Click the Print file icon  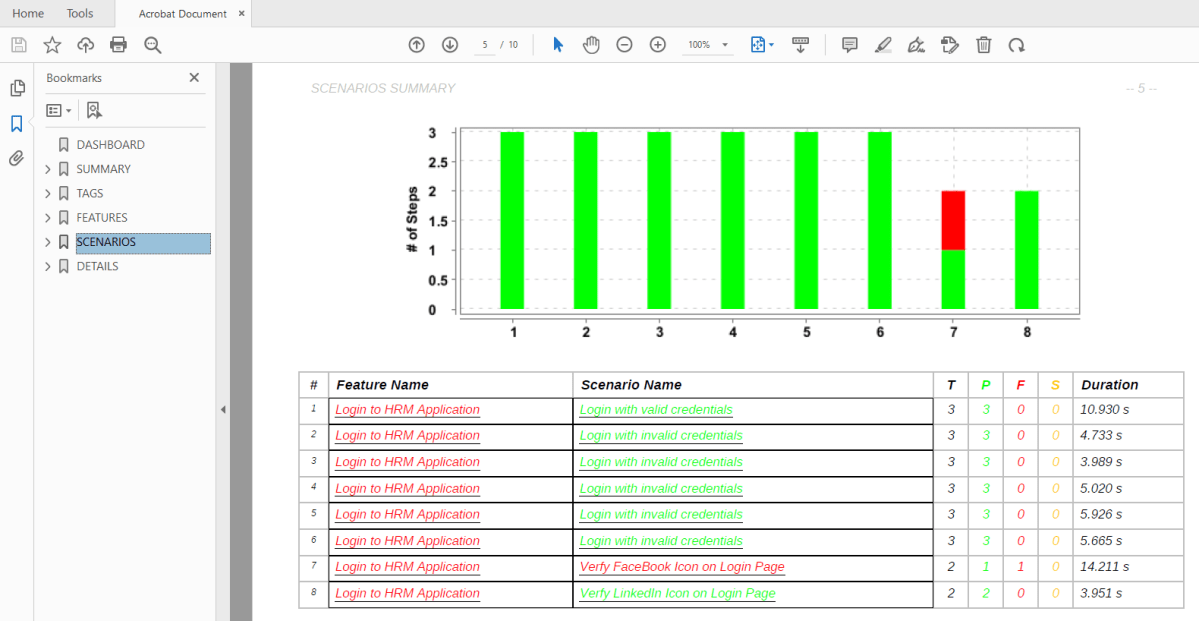point(119,45)
